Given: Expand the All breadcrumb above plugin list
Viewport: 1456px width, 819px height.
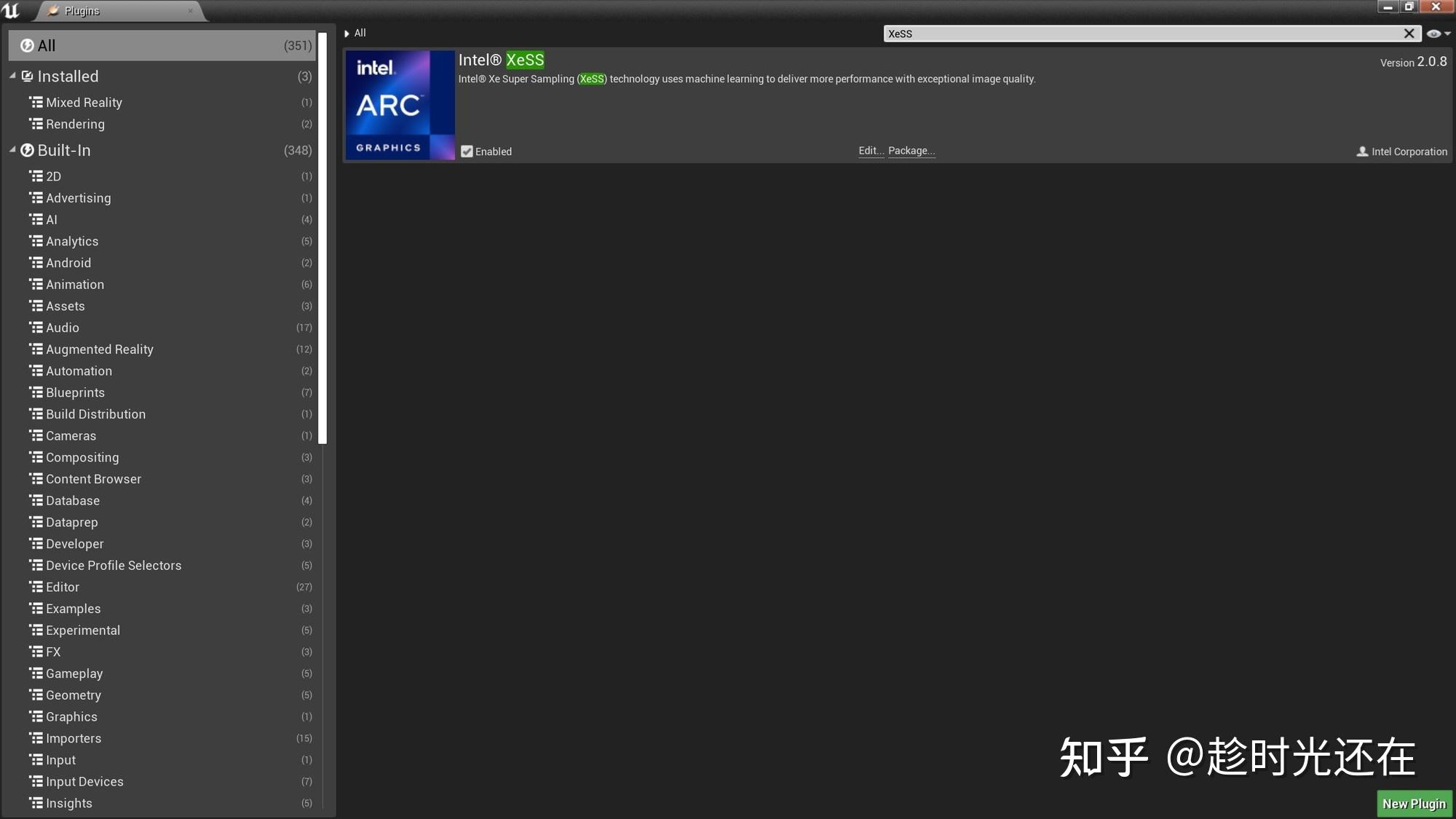Looking at the screenshot, I should [x=347, y=33].
